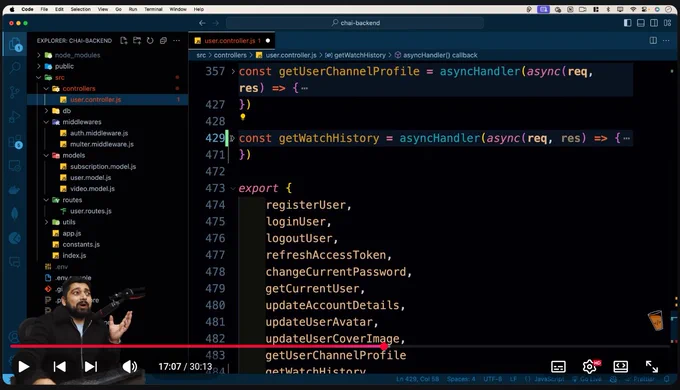
Task: Open the Explorer view in activity bar
Action: (15, 45)
